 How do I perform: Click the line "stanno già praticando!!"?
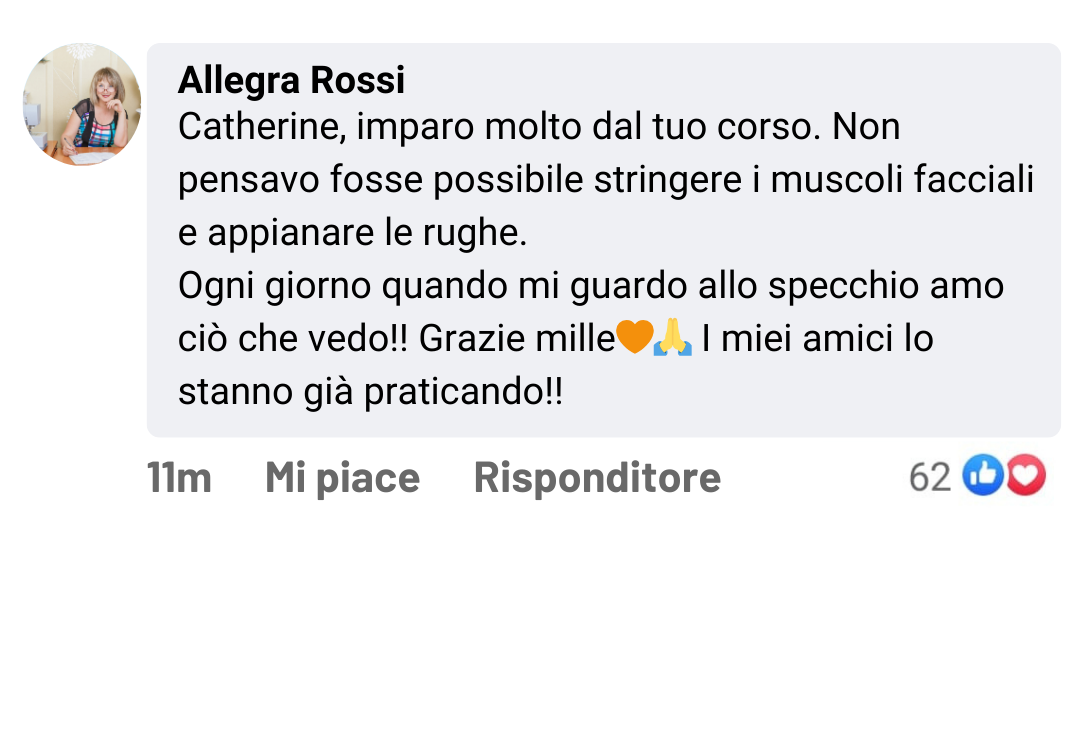pos(370,392)
